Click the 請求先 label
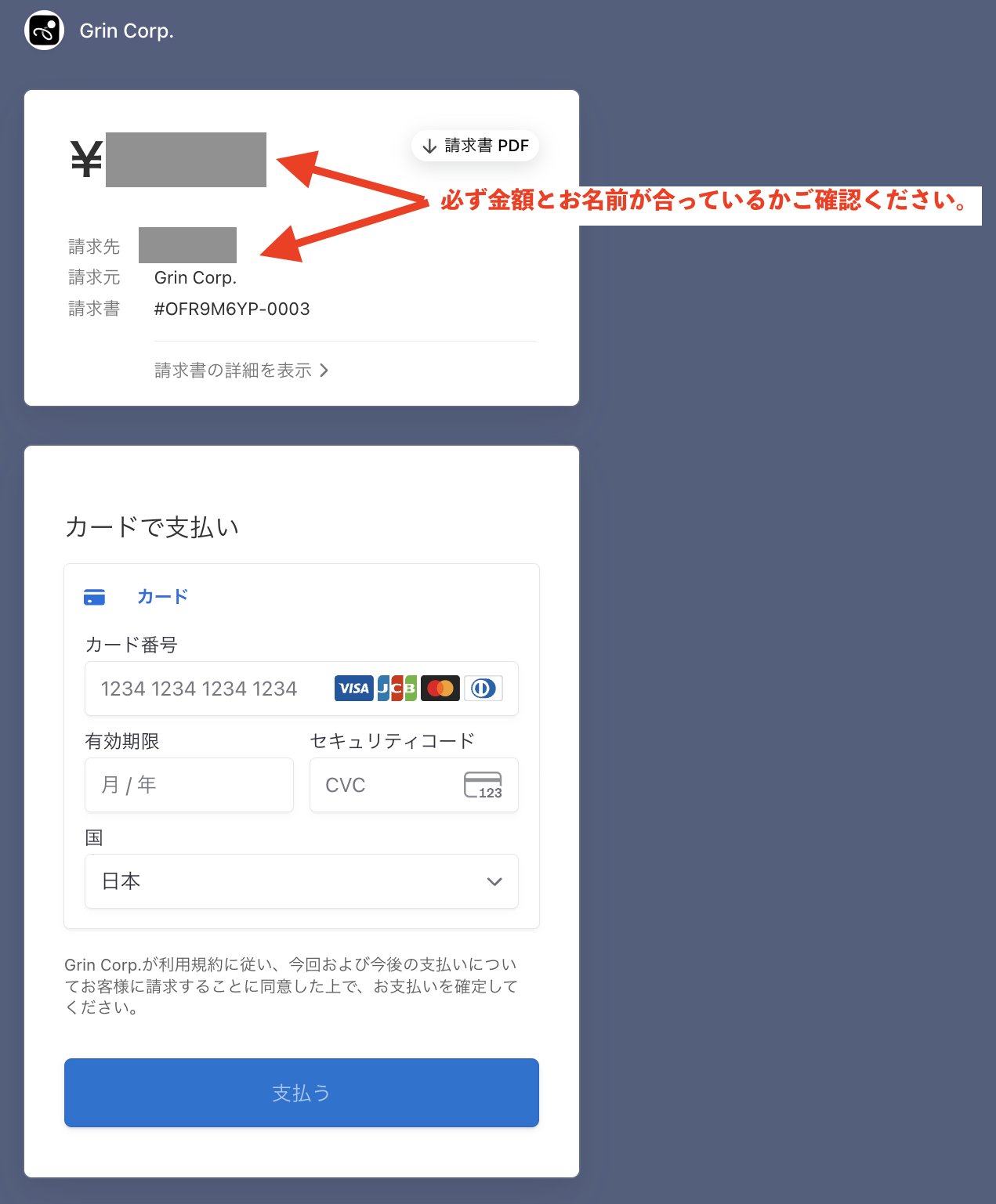 94,247
